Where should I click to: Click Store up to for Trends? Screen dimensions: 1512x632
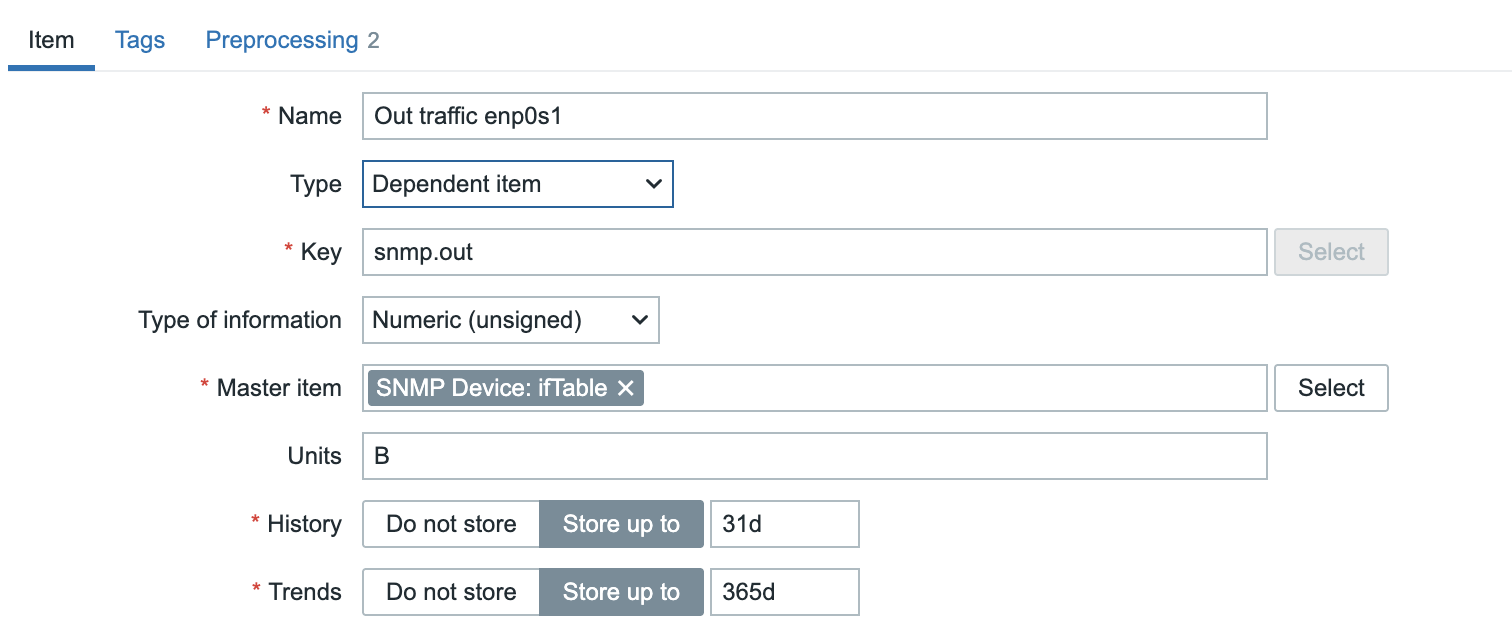pyautogui.click(x=621, y=591)
